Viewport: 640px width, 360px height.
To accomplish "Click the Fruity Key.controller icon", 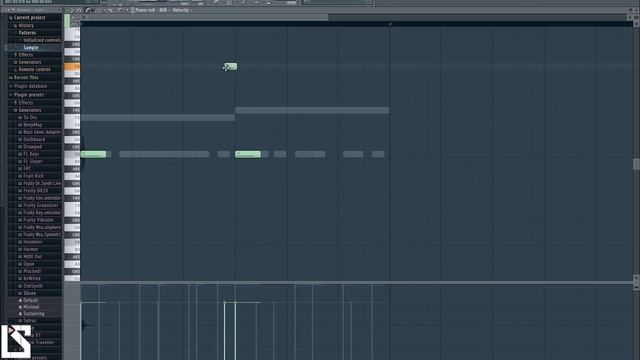I will tap(20, 213).
